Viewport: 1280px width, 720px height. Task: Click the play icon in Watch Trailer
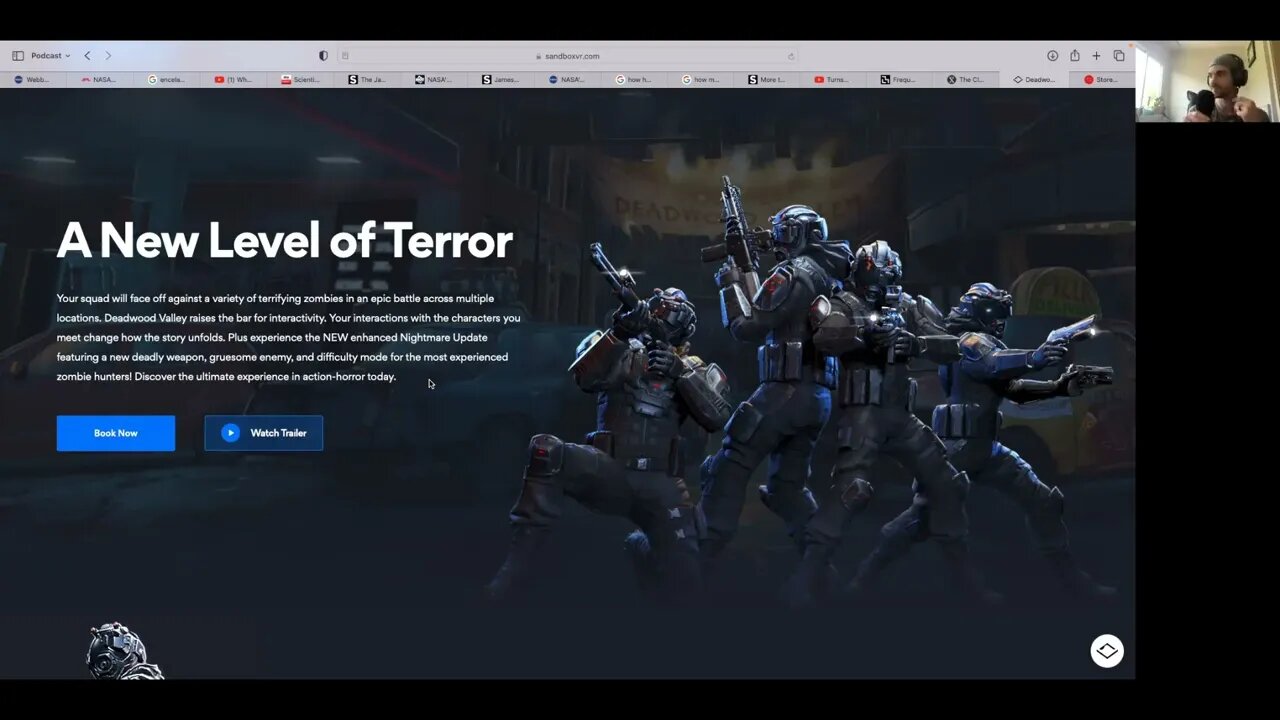pos(230,433)
